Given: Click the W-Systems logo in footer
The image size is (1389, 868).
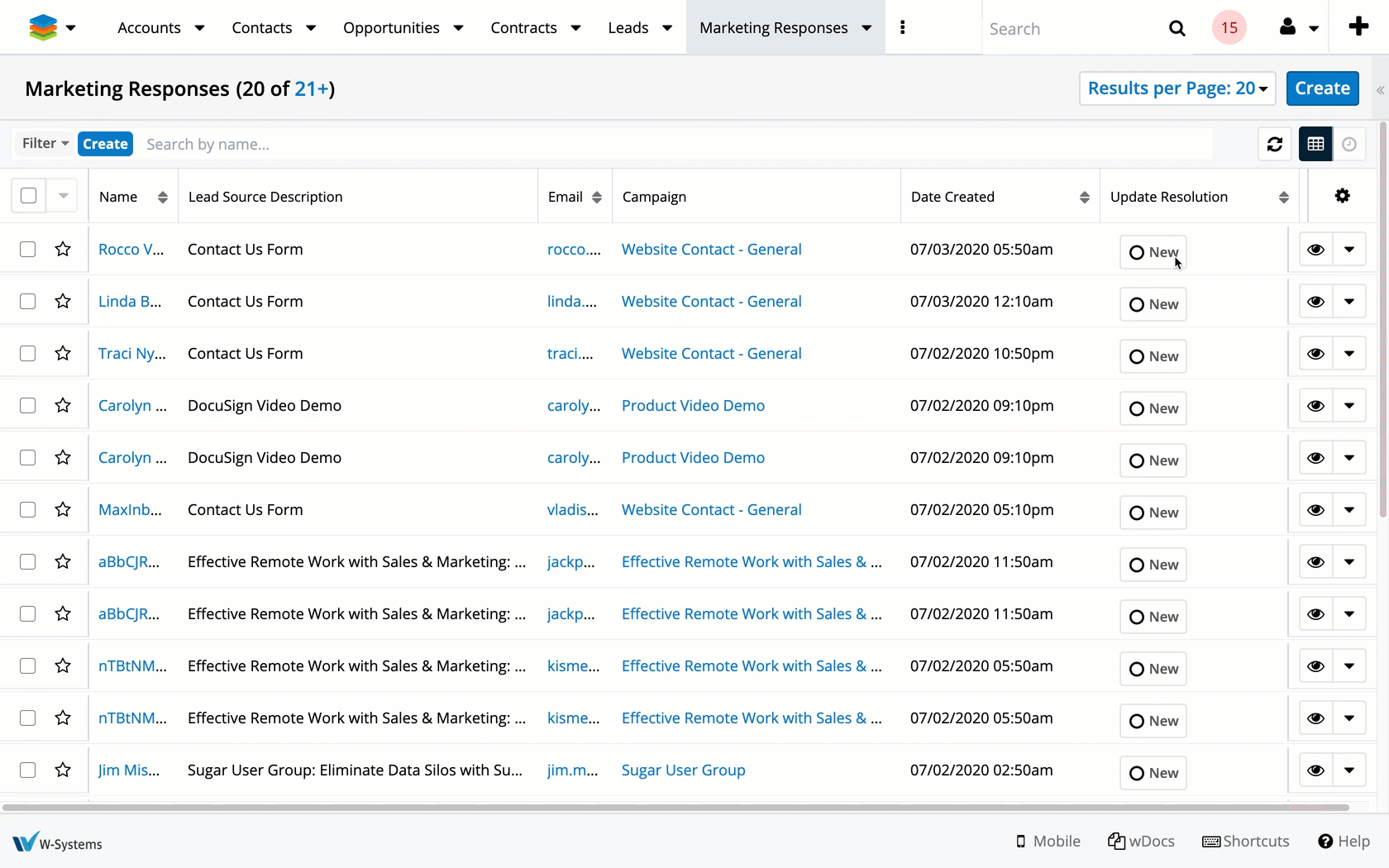Looking at the screenshot, I should click(58, 842).
